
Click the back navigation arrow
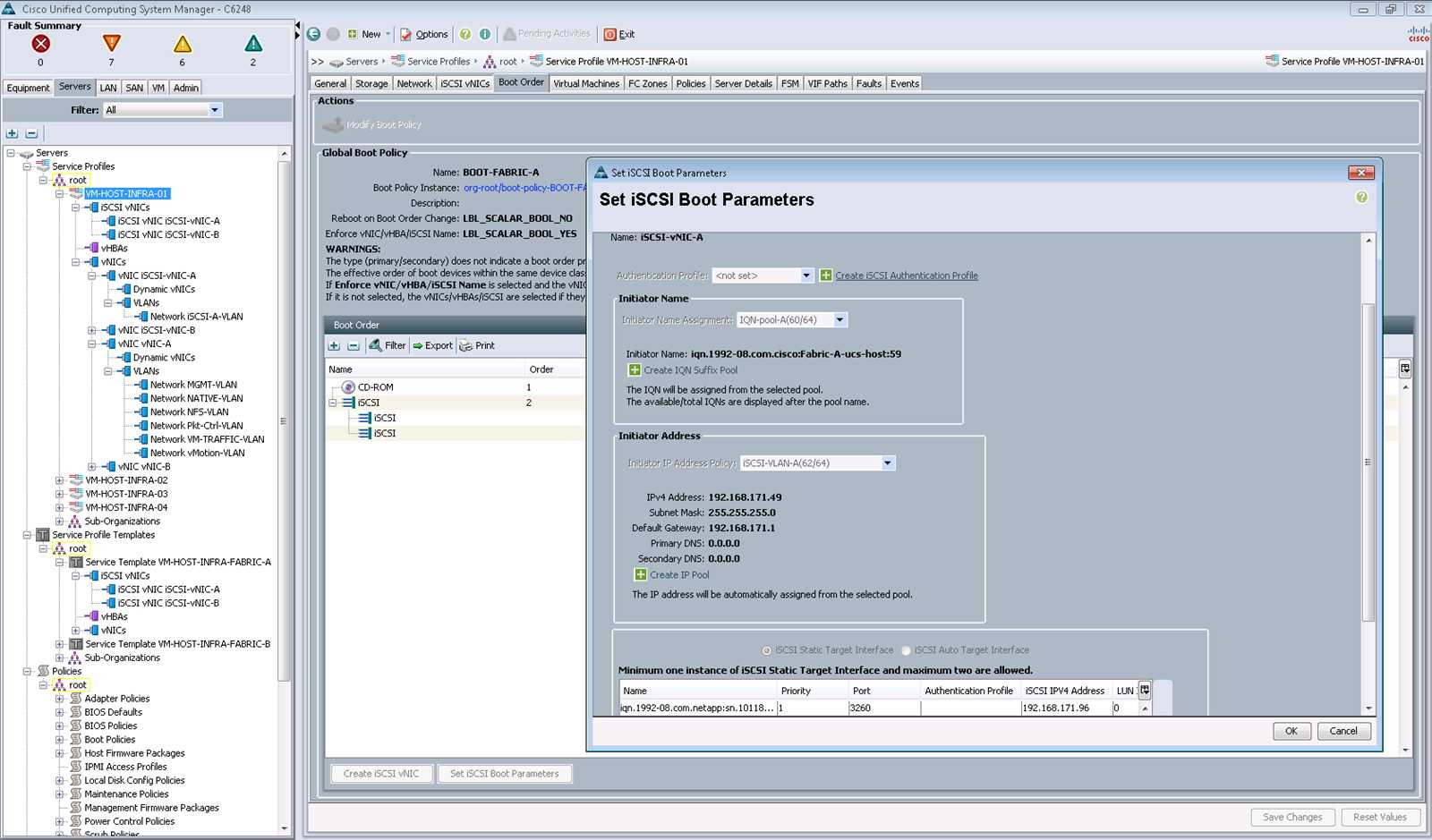coord(312,34)
